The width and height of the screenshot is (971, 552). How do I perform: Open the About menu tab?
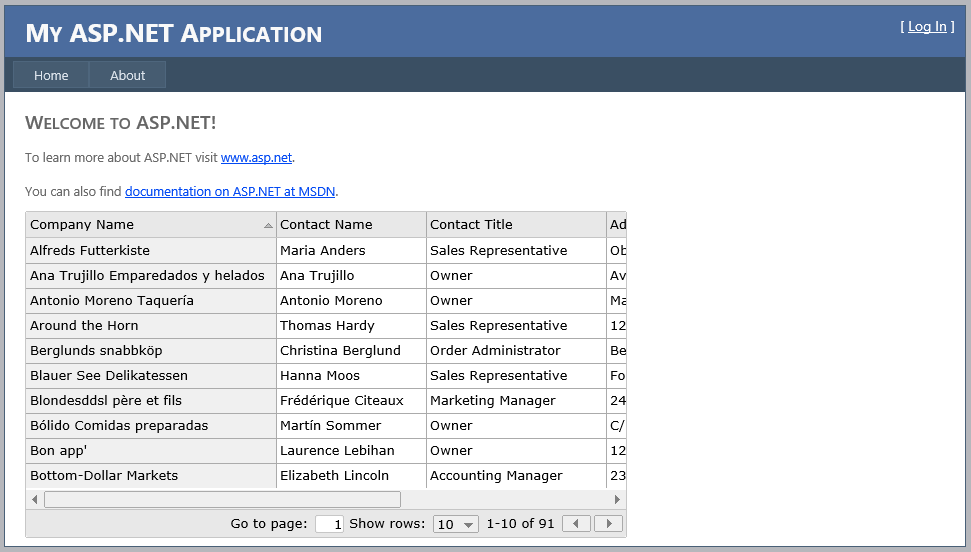[x=128, y=75]
